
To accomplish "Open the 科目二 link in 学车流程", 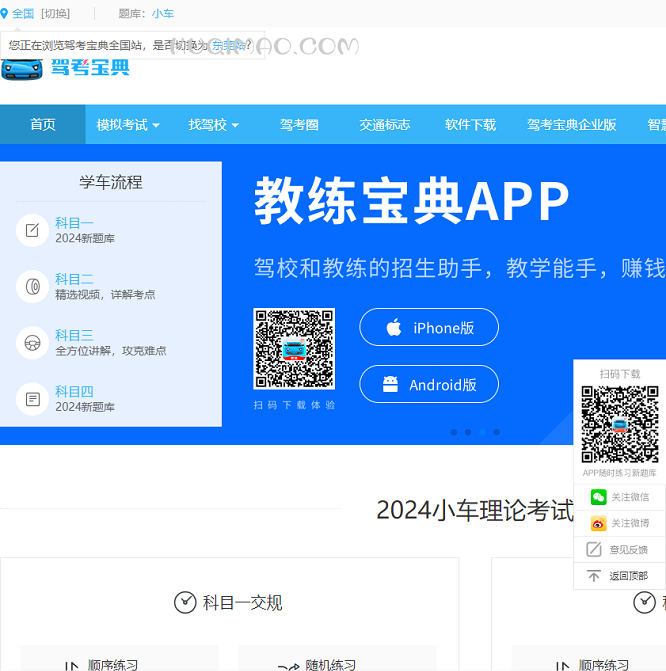I will coord(74,279).
